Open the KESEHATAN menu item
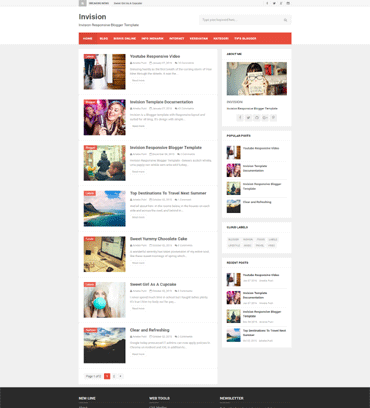 [199, 38]
